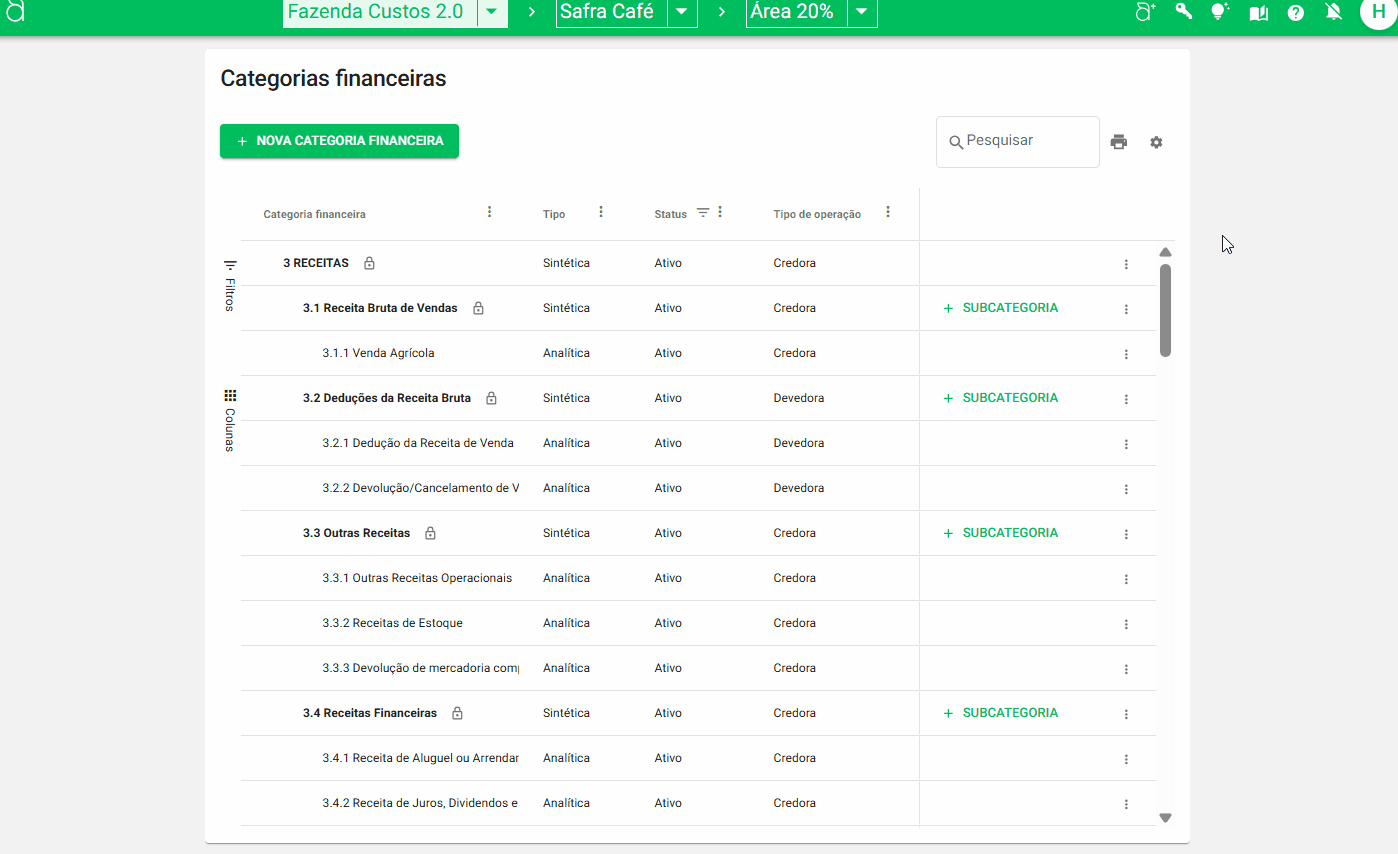Expand the Fazenda Custos 2.0 dropdown

coord(491,13)
